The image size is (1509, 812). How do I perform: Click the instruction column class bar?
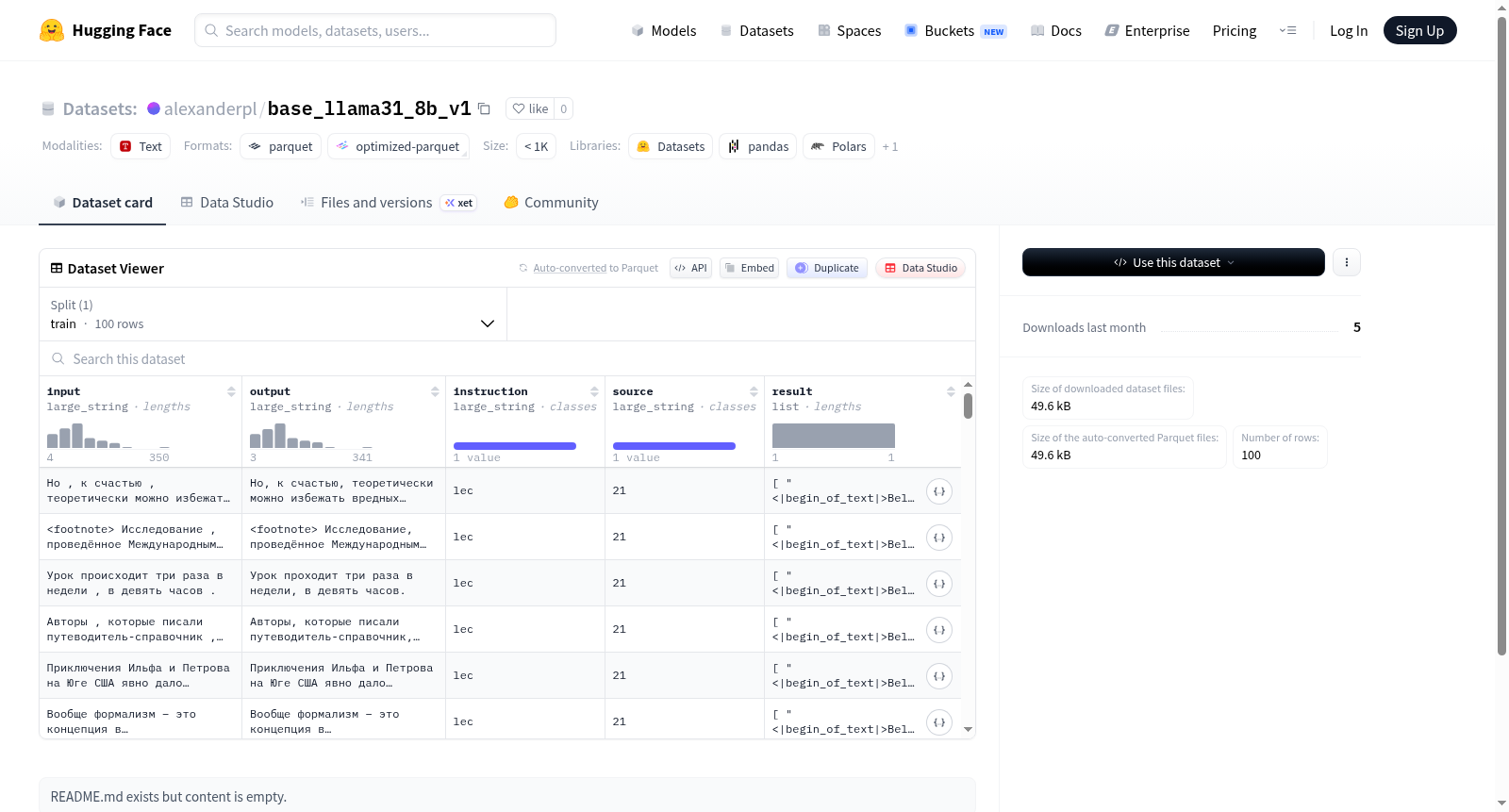point(515,446)
